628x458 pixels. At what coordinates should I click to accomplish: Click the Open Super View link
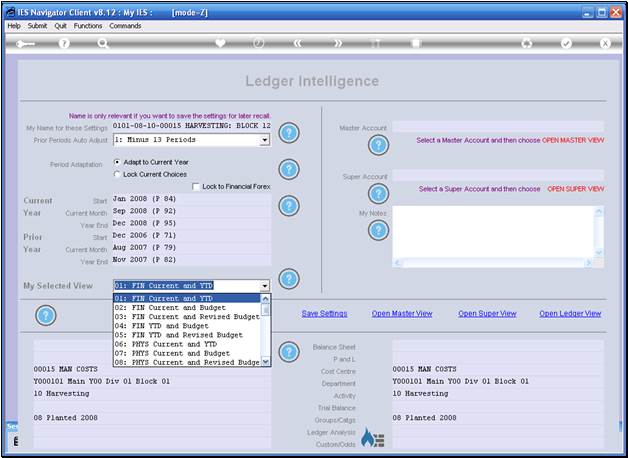point(487,313)
